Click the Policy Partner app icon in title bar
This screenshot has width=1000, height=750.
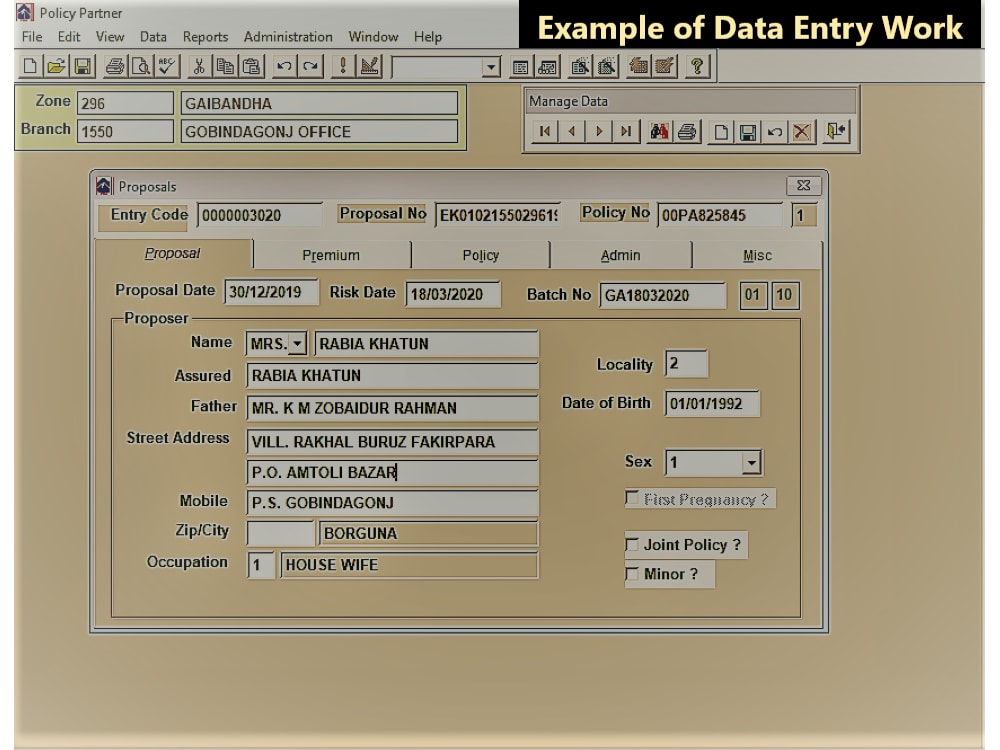(x=25, y=12)
